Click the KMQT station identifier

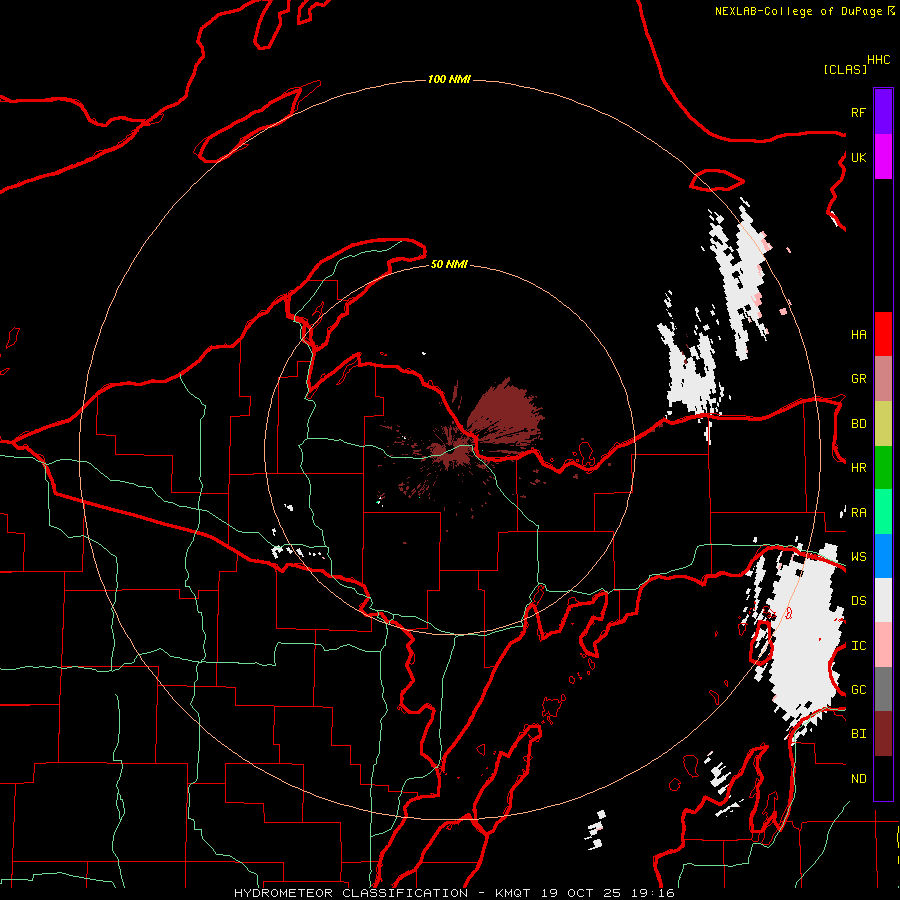pyautogui.click(x=513, y=893)
